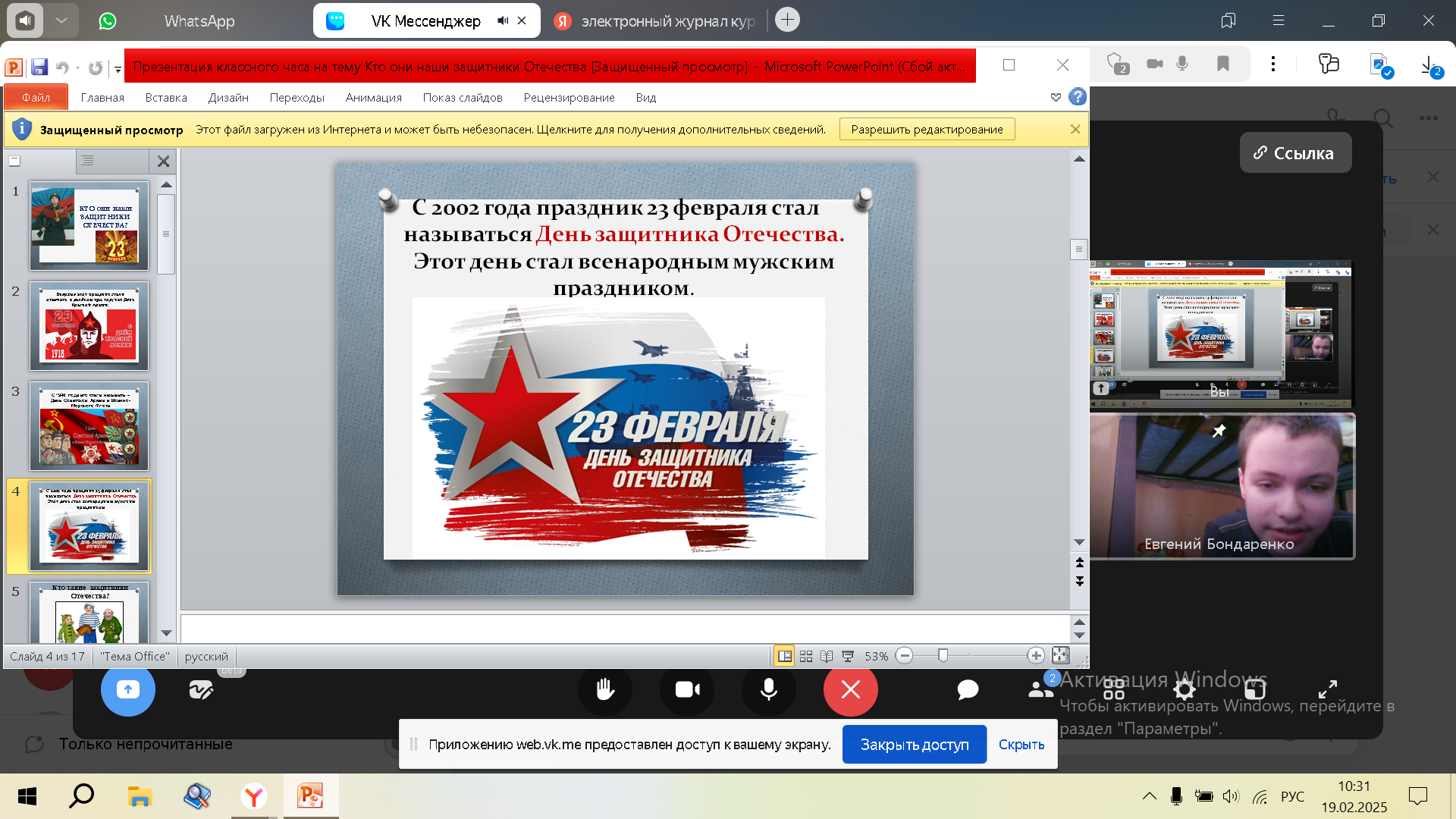Save the presentation with the floppy disk icon
1456x819 pixels.
39,67
